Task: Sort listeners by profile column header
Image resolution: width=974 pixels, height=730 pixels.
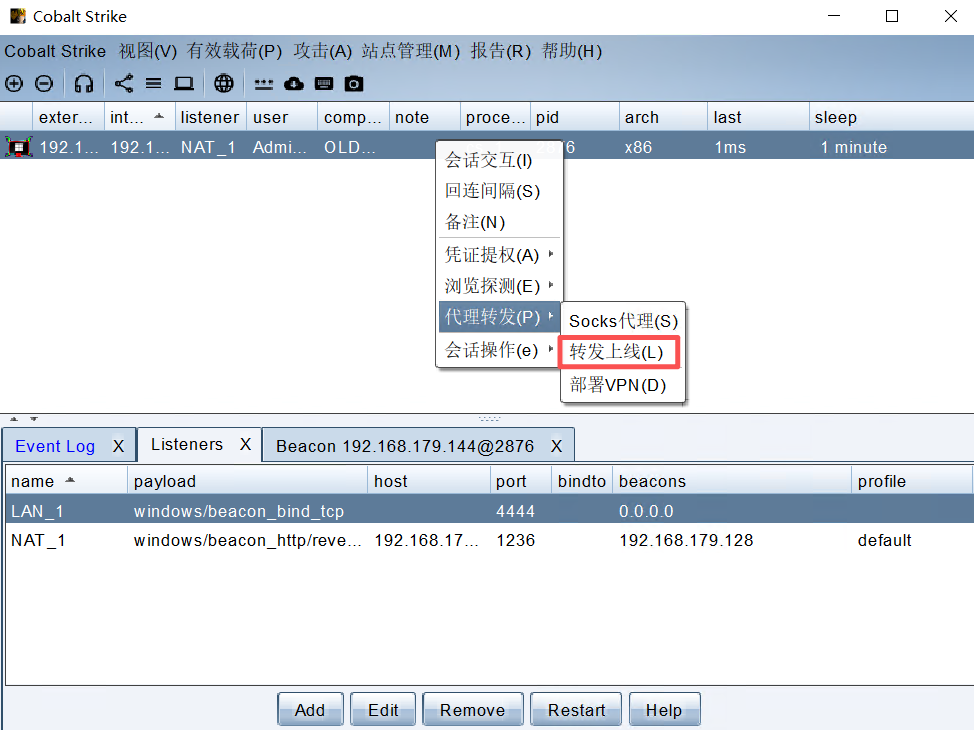Action: click(911, 481)
